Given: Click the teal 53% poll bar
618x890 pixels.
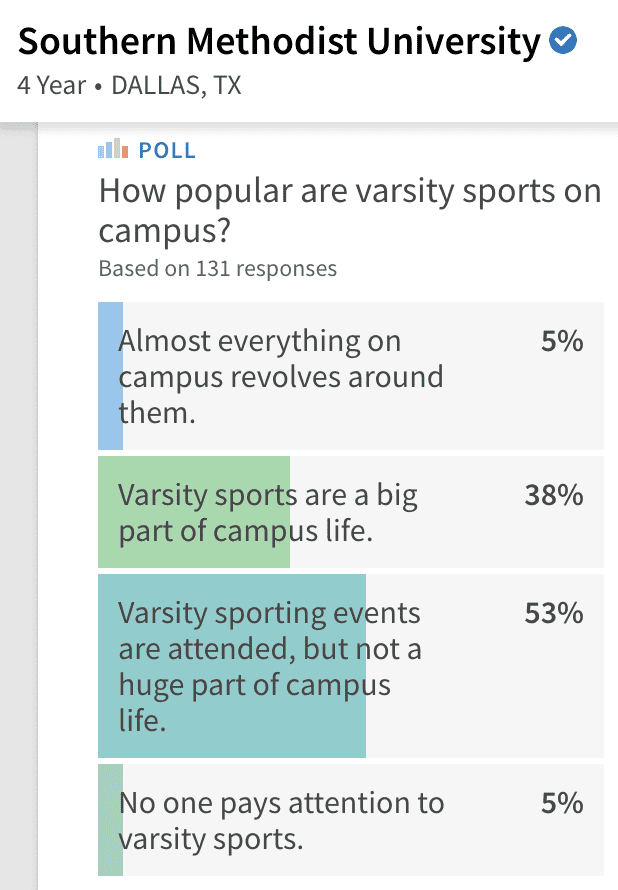Looking at the screenshot, I should point(232,666).
